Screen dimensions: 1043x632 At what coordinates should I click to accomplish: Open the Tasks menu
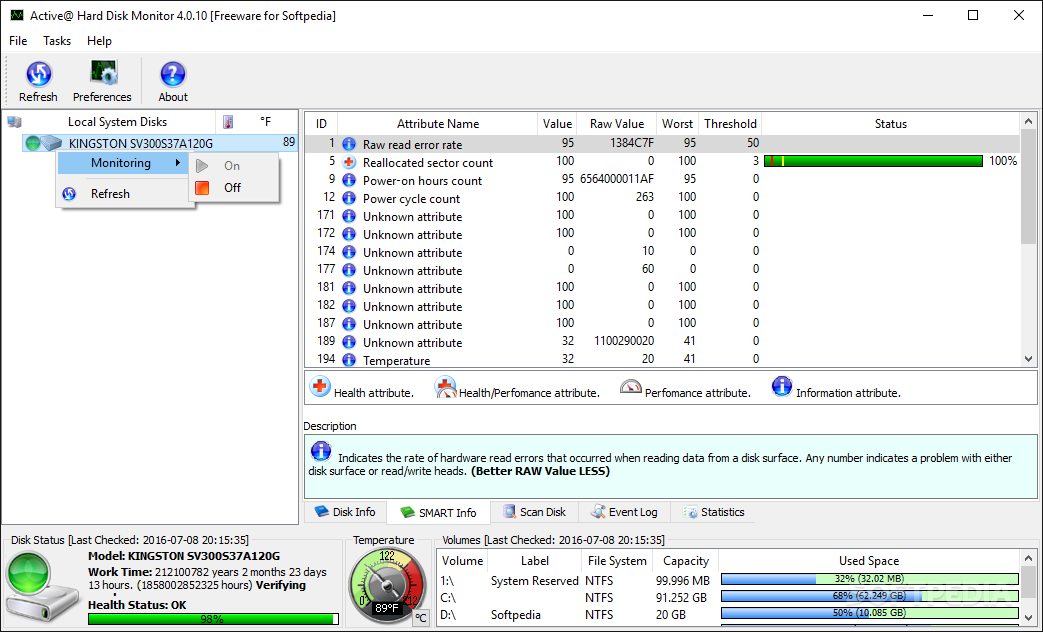point(57,41)
